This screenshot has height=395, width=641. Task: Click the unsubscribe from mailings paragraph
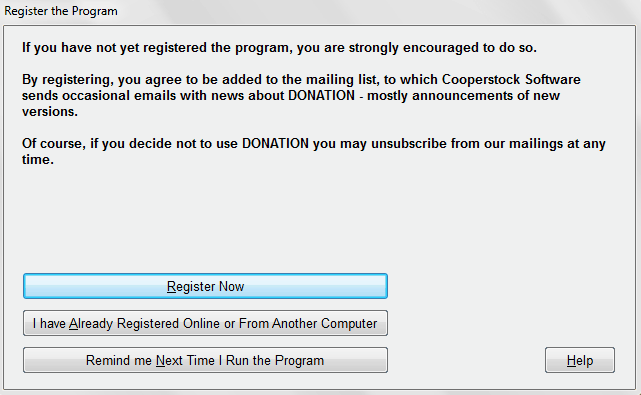314,151
